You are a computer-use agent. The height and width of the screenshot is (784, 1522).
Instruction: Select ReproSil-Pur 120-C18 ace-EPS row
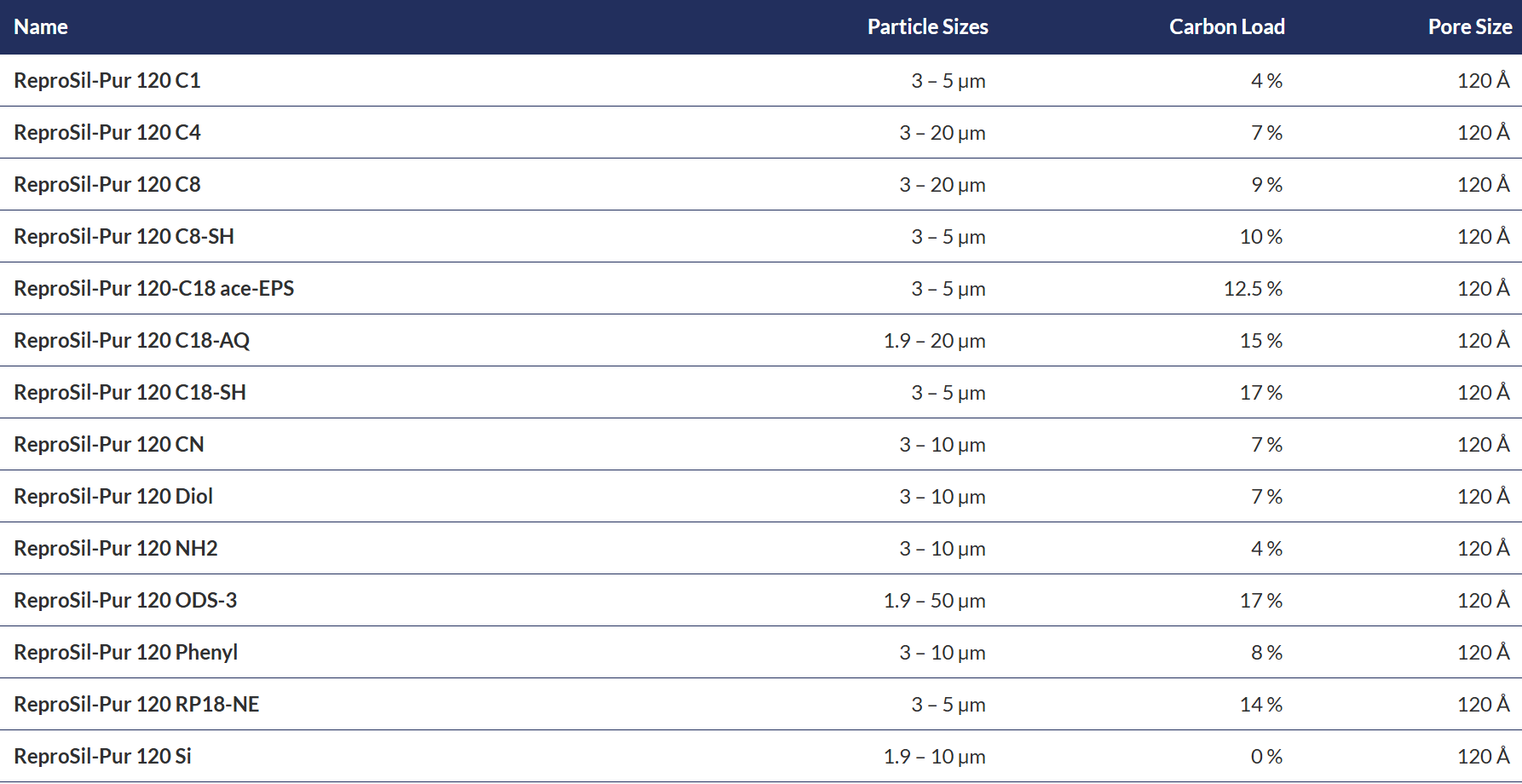[761, 288]
